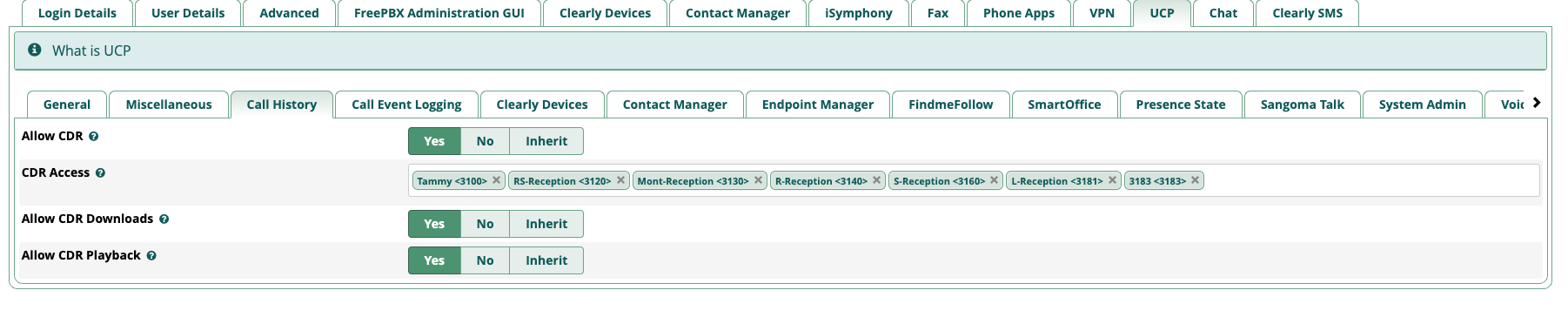Set Allow CDR Playback to Yes
1568x324 pixels.
[x=434, y=260]
